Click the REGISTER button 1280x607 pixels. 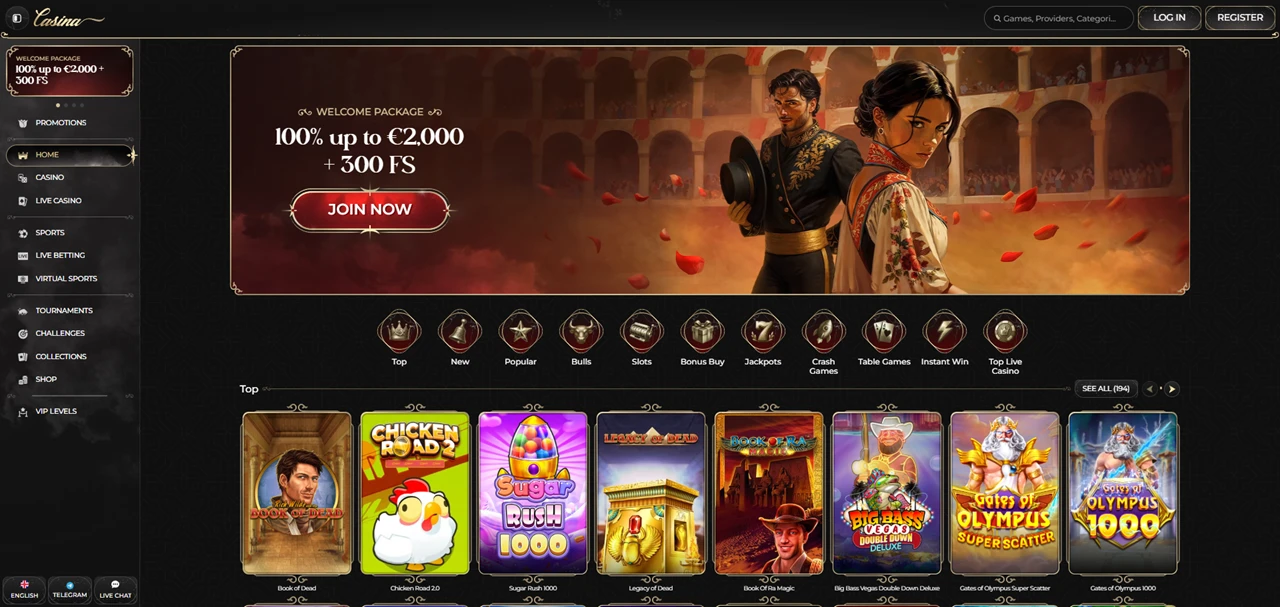[1240, 18]
